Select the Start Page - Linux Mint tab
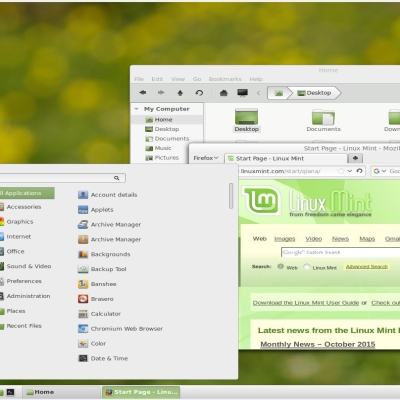This screenshot has width=400, height=400. 286,158
